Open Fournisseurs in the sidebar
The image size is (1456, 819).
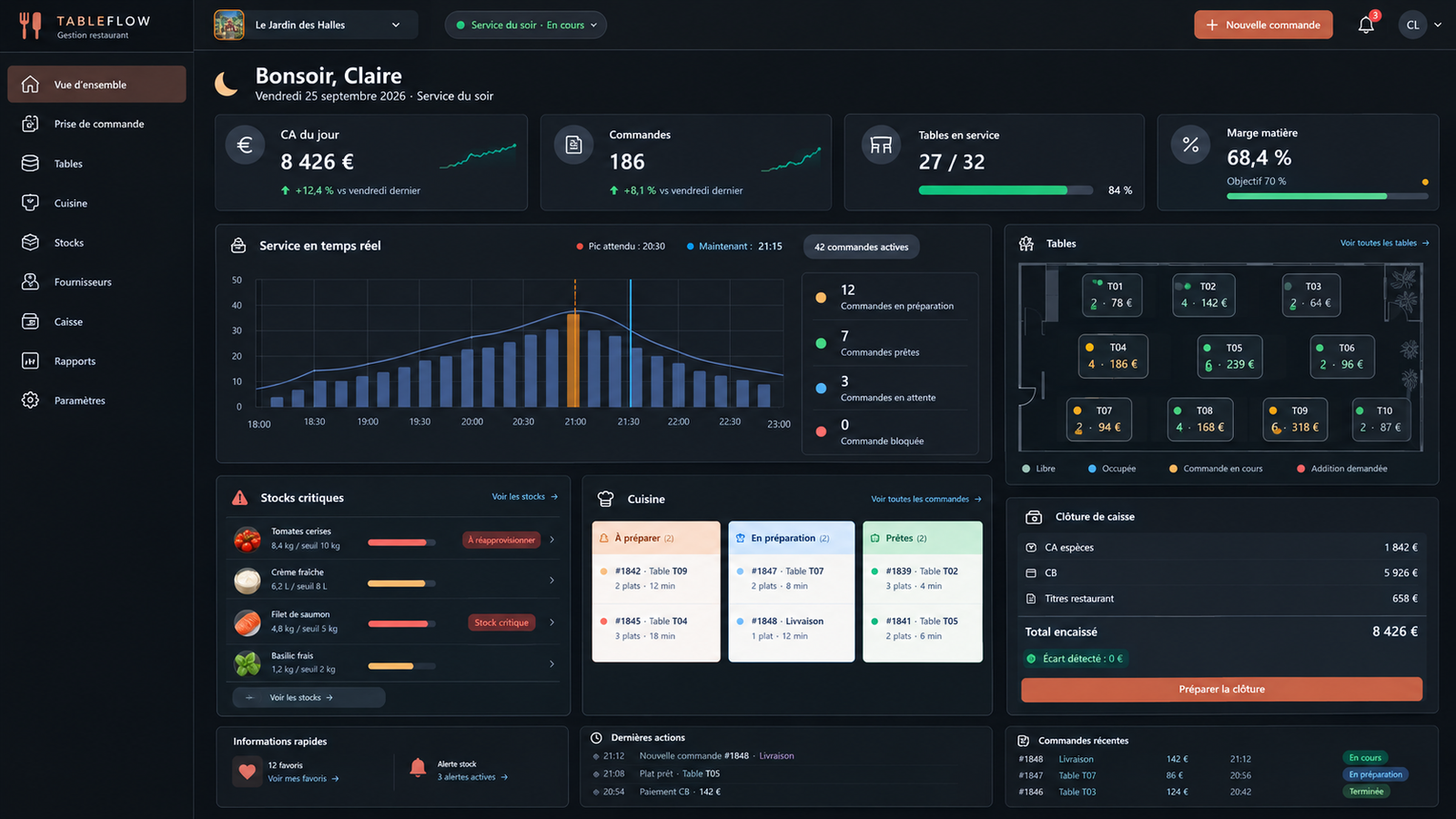click(96, 282)
